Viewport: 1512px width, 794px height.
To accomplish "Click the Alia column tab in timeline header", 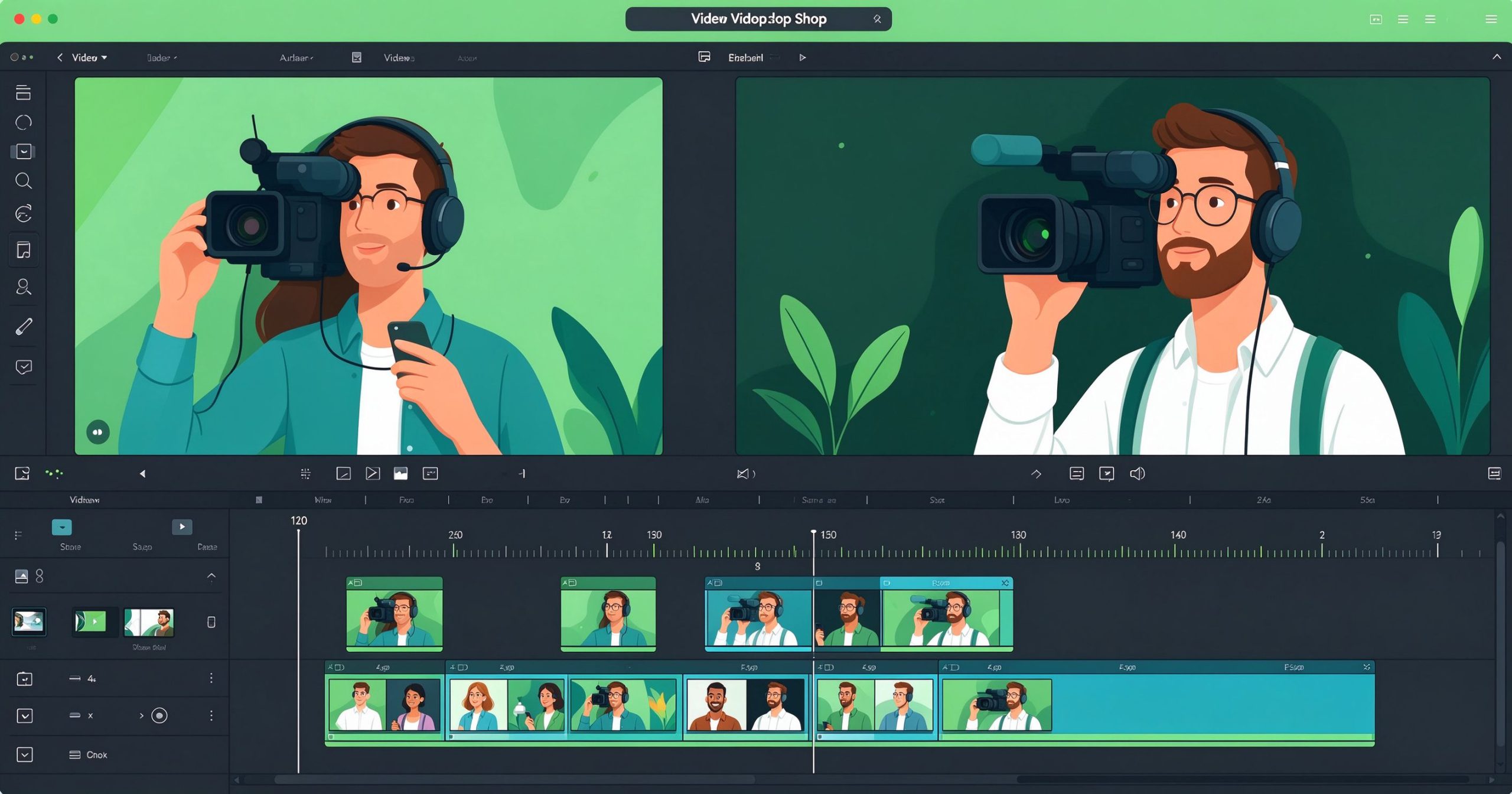I will [702, 500].
